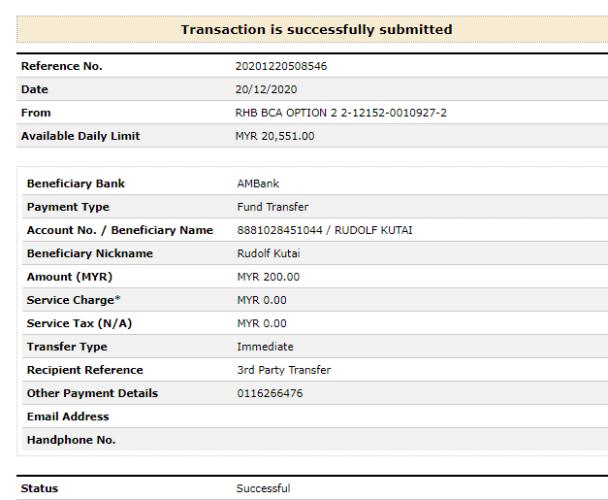The image size is (608, 500).
Task: Click the Service Charge* label
Action: point(74,300)
